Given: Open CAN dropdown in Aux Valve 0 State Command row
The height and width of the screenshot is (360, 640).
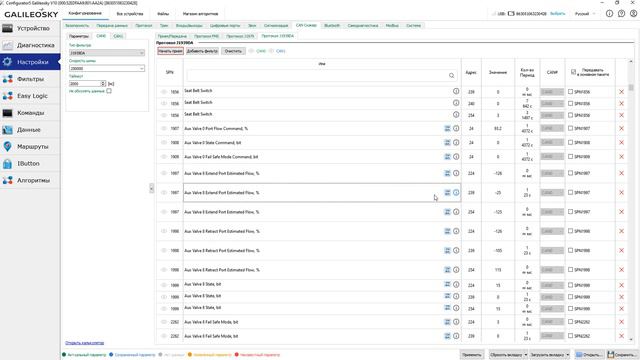Looking at the screenshot, I should coord(552,142).
